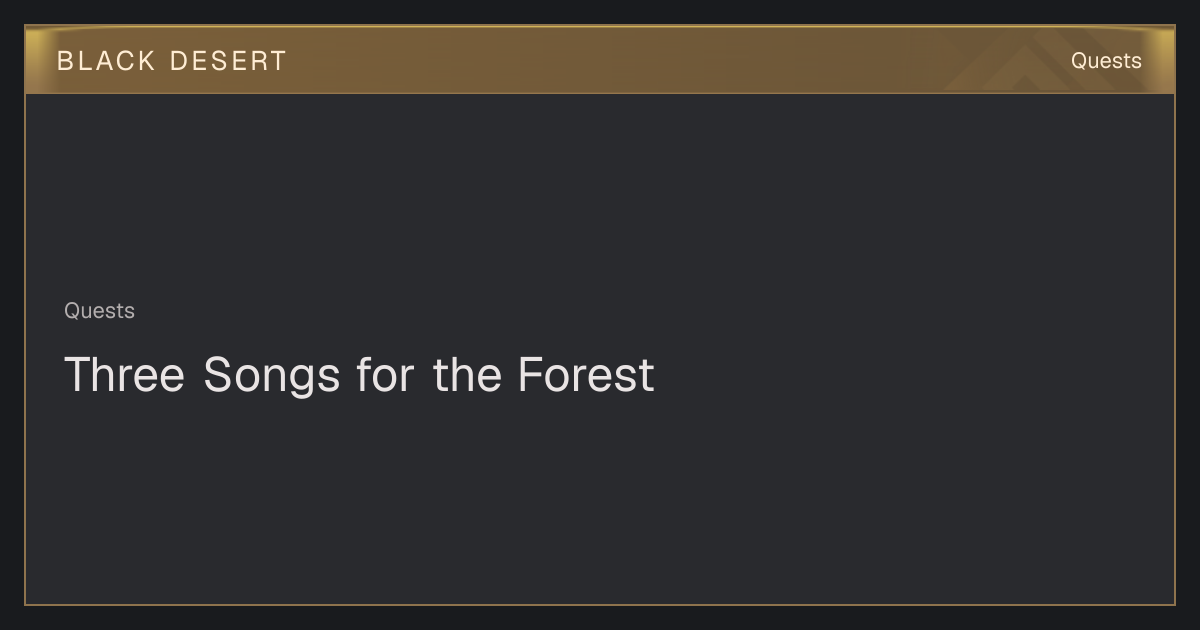Viewport: 1200px width, 630px height.
Task: Go to the Black Desert home via the logo
Action: (171, 61)
